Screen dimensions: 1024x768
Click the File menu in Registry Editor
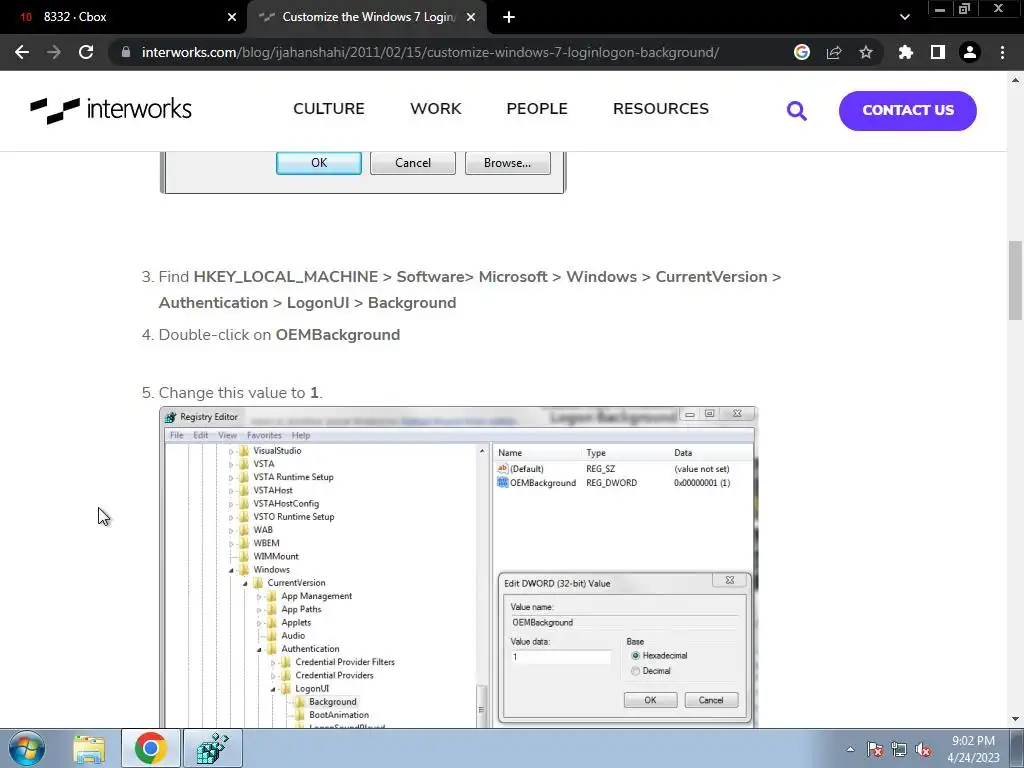click(176, 435)
